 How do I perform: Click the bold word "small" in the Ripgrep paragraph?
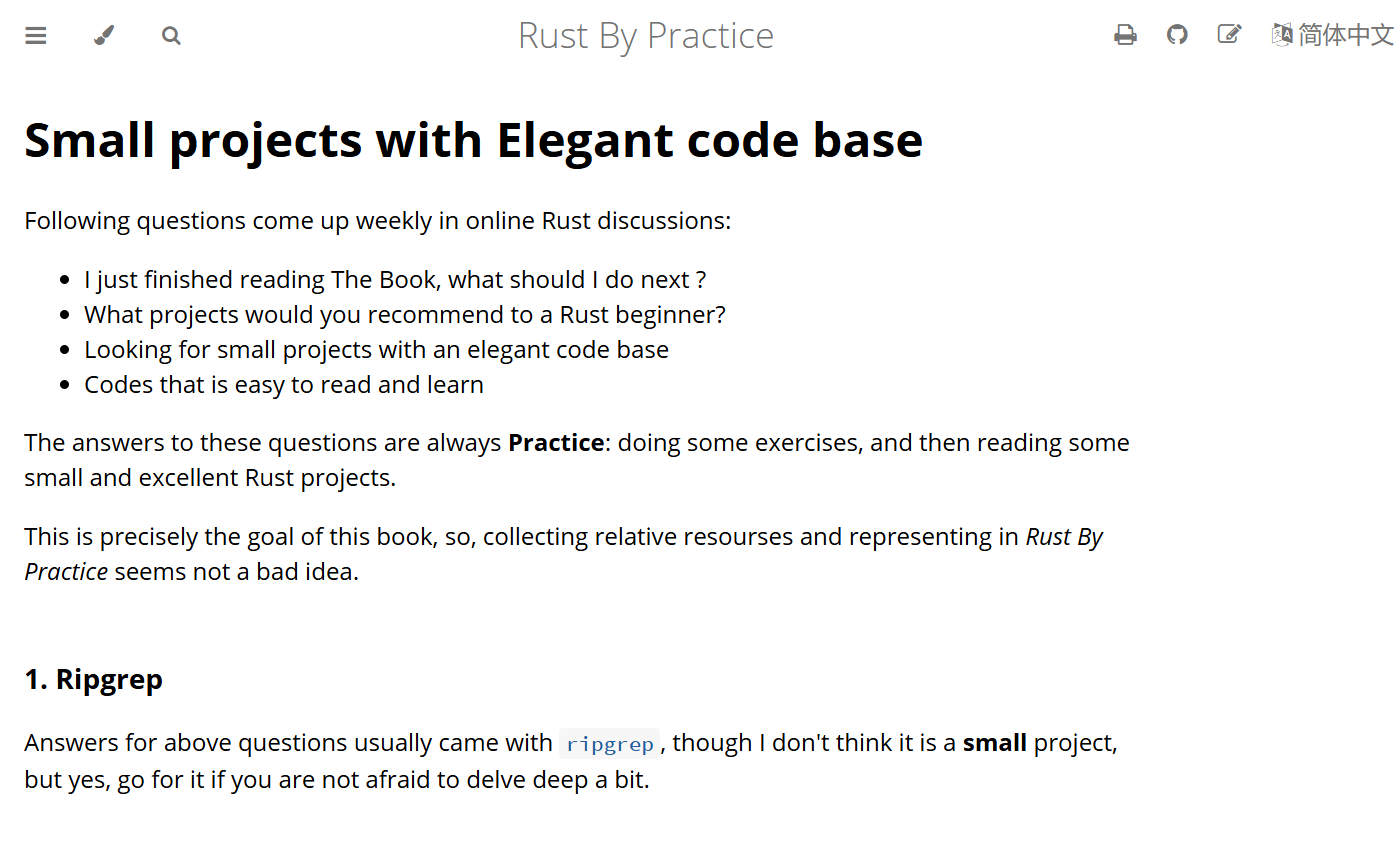click(x=994, y=743)
